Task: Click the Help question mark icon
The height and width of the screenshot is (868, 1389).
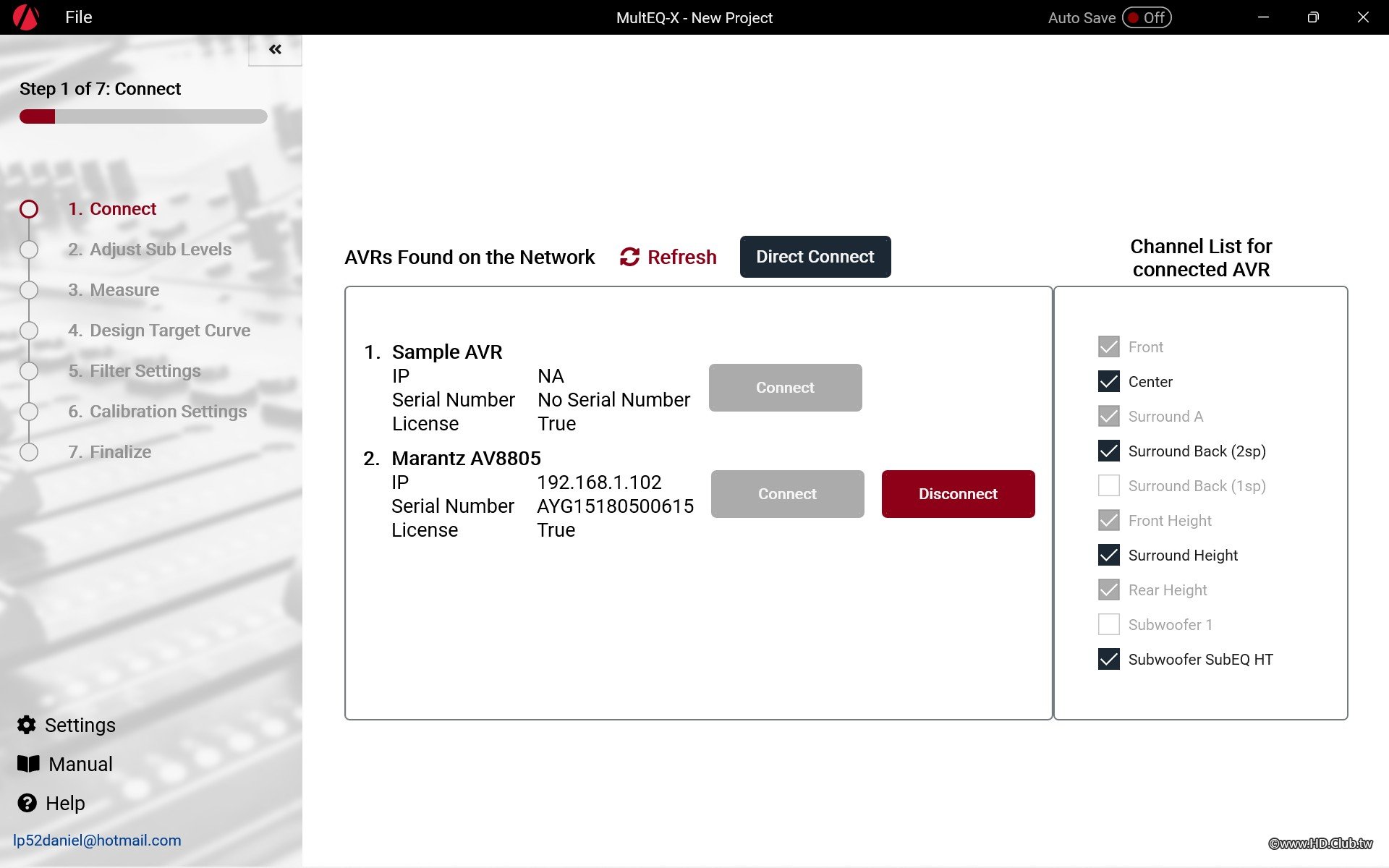Action: pos(27,803)
